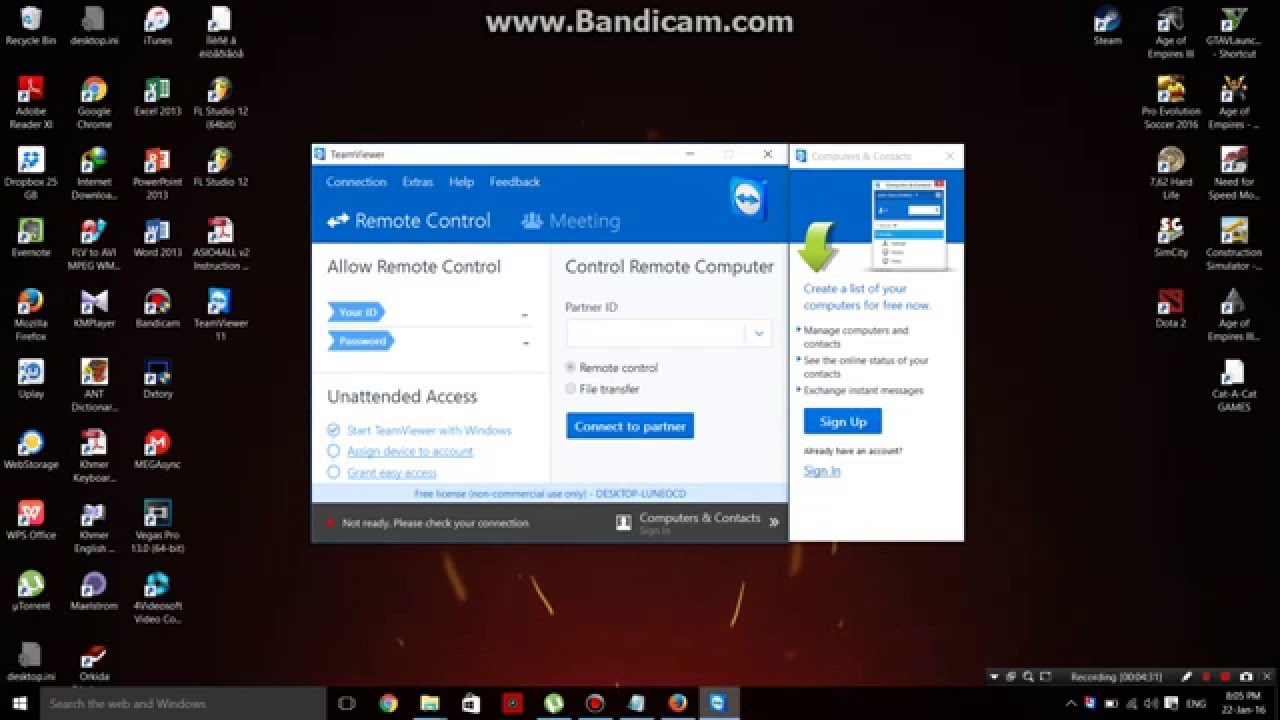This screenshot has width=1280, height=720.
Task: Click the Windows Start button
Action: pyautogui.click(x=20, y=703)
